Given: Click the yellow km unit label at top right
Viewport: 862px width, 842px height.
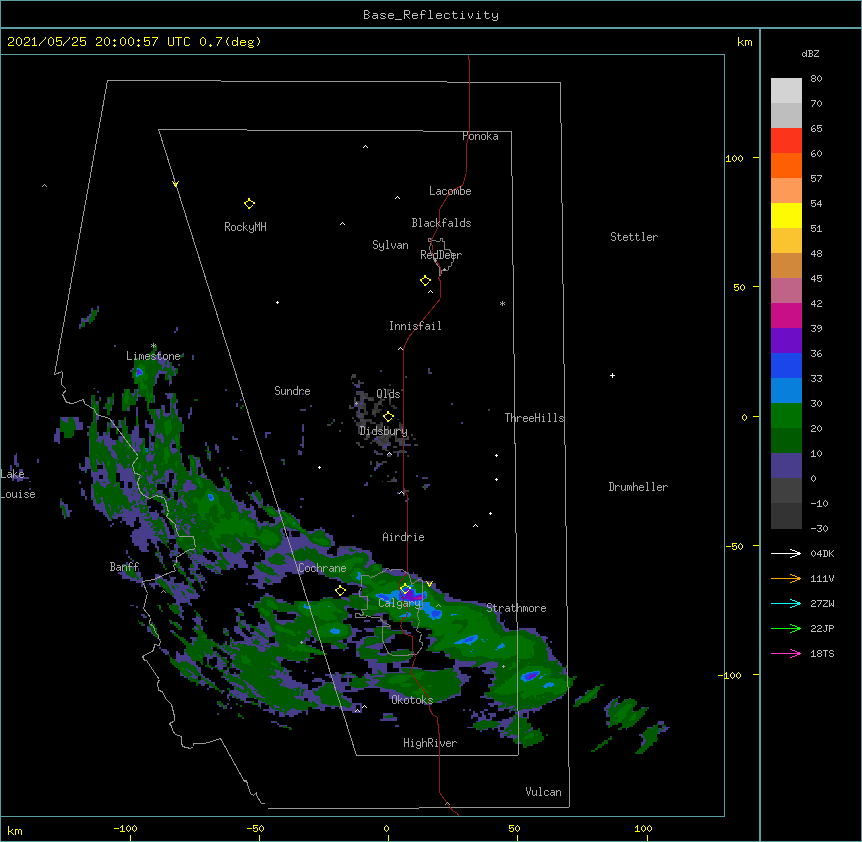Looking at the screenshot, I should point(745,42).
